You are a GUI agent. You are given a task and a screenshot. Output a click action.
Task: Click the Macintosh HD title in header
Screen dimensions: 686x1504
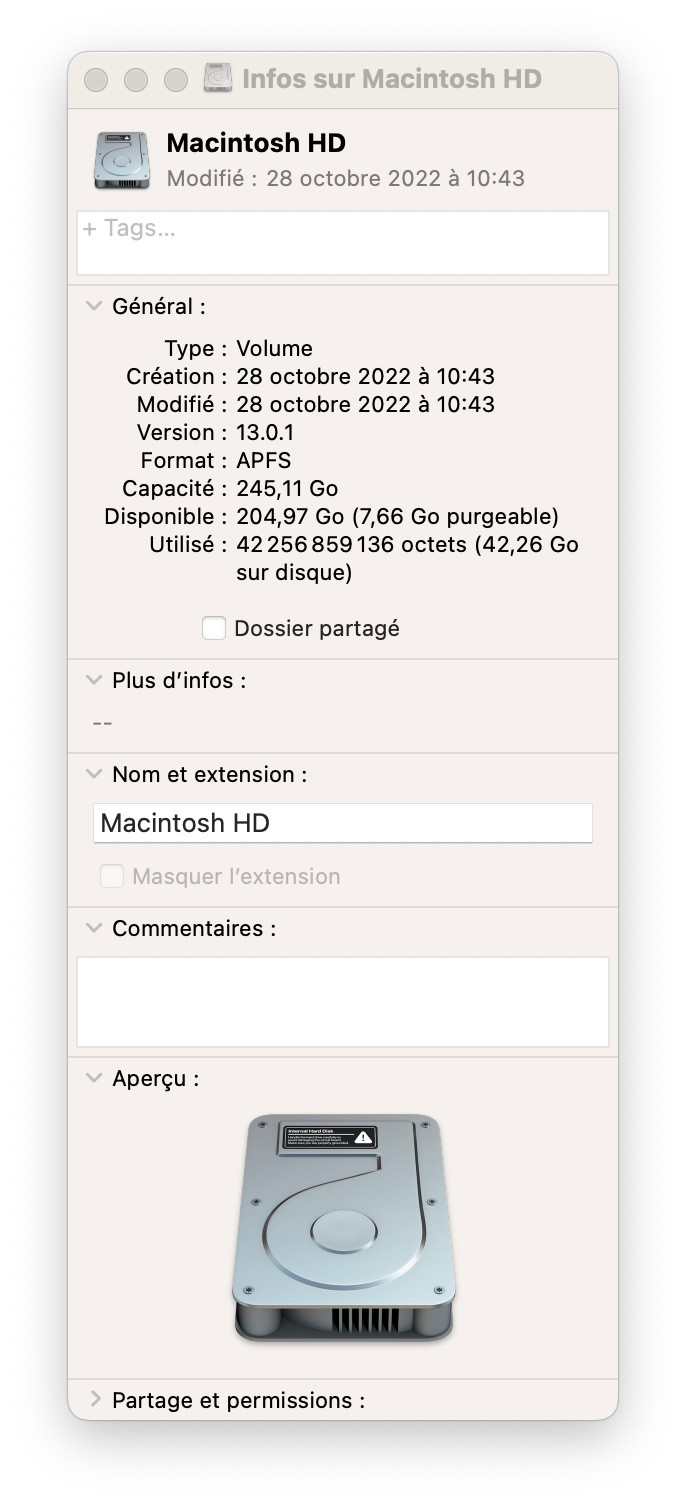tap(256, 143)
